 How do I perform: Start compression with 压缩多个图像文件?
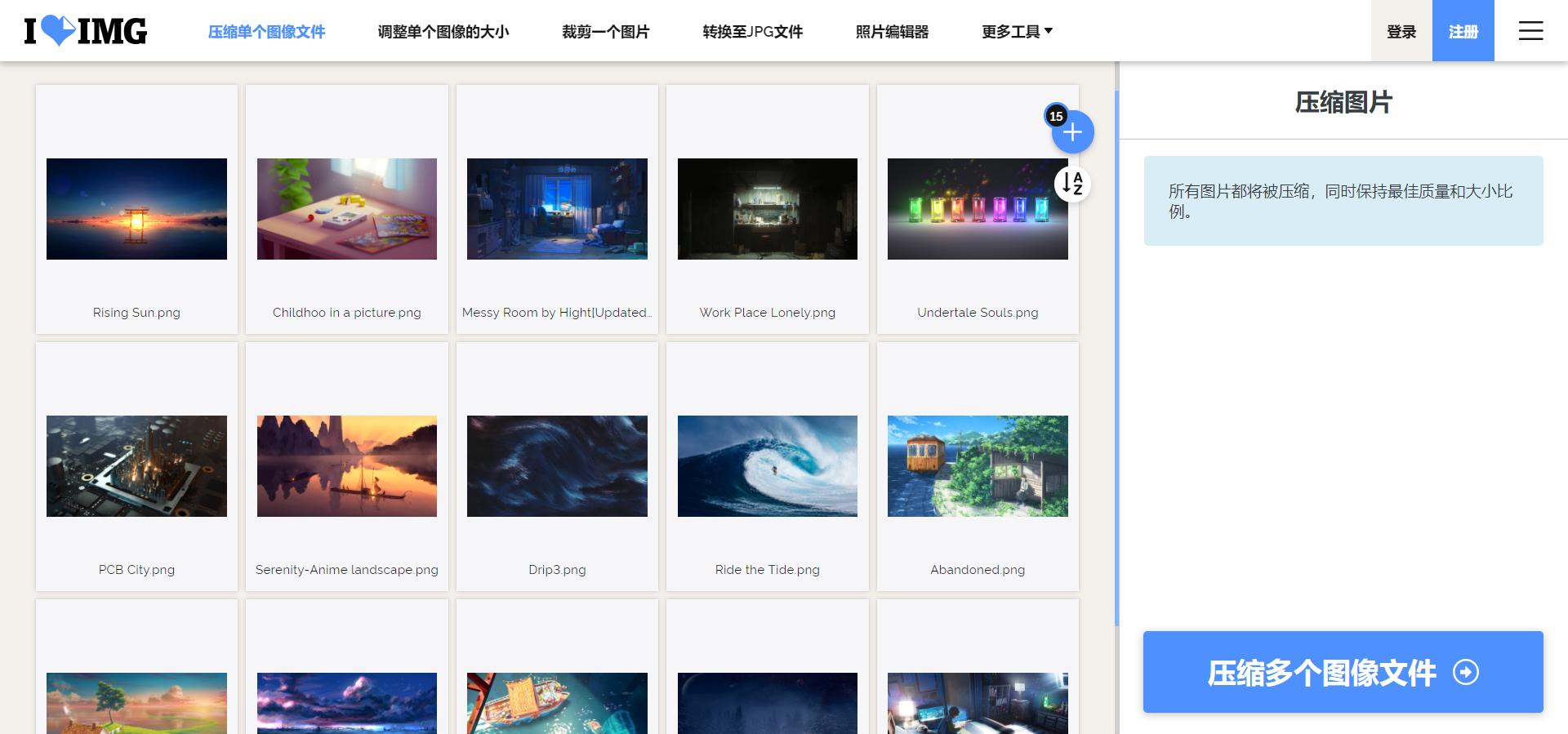coord(1343,672)
